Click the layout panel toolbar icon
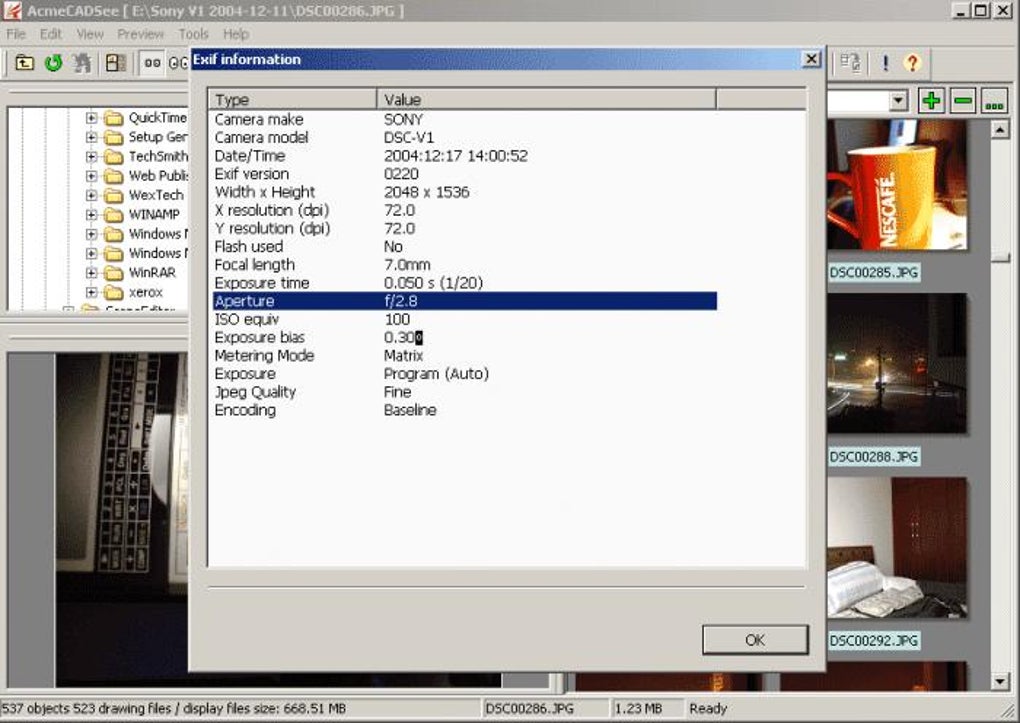This screenshot has height=723, width=1020. (116, 63)
